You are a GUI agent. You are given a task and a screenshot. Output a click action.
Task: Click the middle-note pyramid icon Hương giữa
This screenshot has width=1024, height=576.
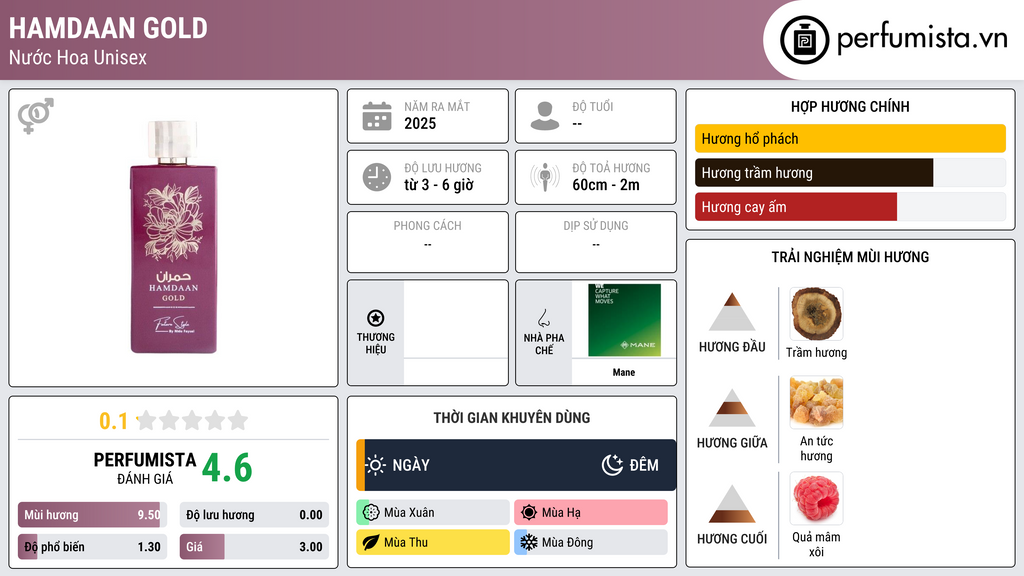(732, 408)
